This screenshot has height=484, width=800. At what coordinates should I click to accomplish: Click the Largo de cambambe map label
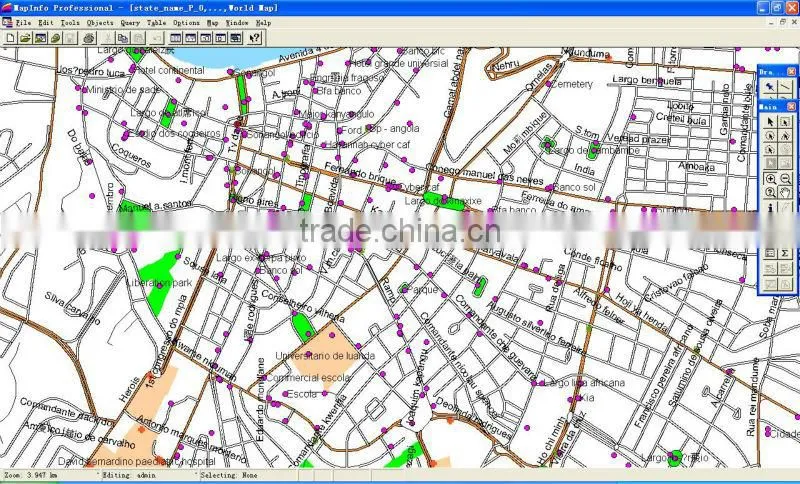pos(595,150)
